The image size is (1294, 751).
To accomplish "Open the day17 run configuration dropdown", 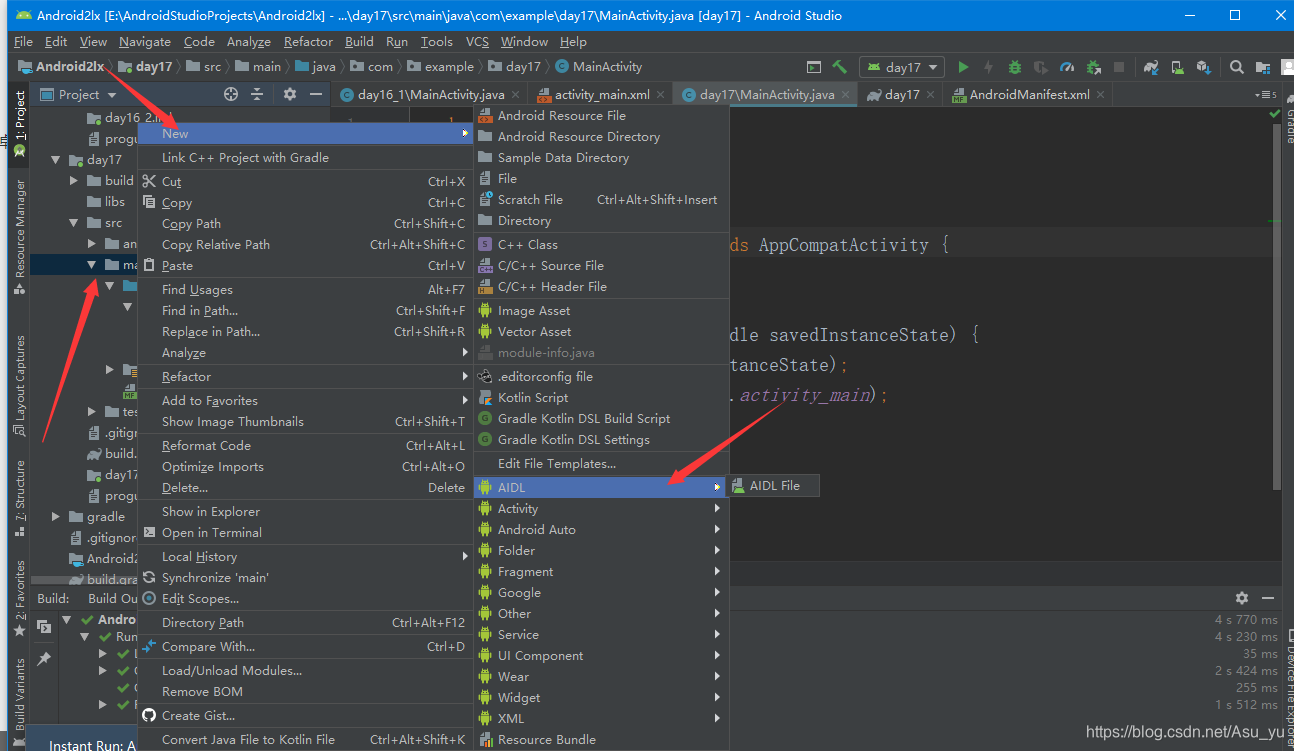I will tap(902, 67).
